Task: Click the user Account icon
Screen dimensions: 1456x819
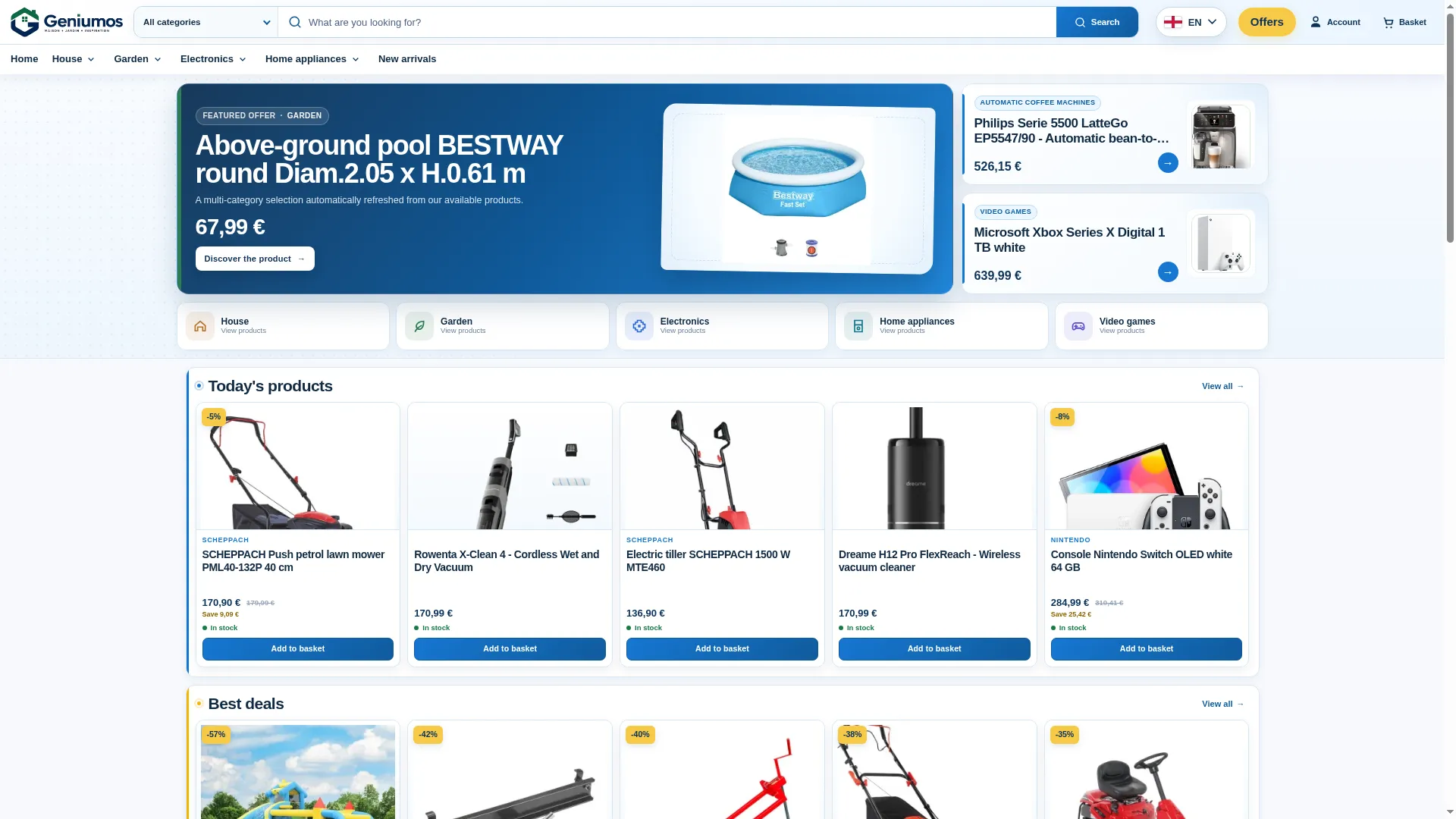Action: pyautogui.click(x=1316, y=22)
